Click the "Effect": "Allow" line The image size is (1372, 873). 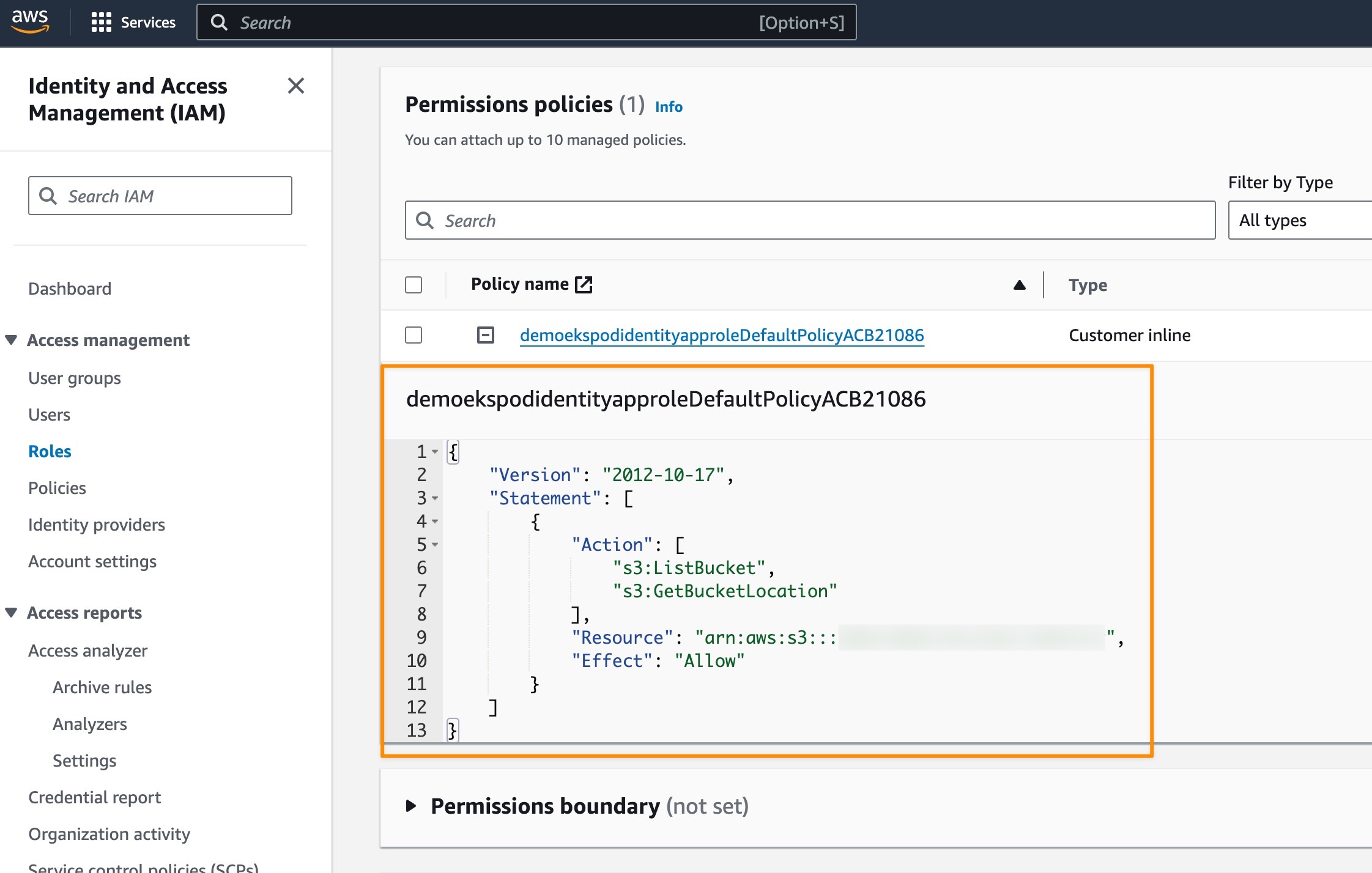pyautogui.click(x=658, y=661)
